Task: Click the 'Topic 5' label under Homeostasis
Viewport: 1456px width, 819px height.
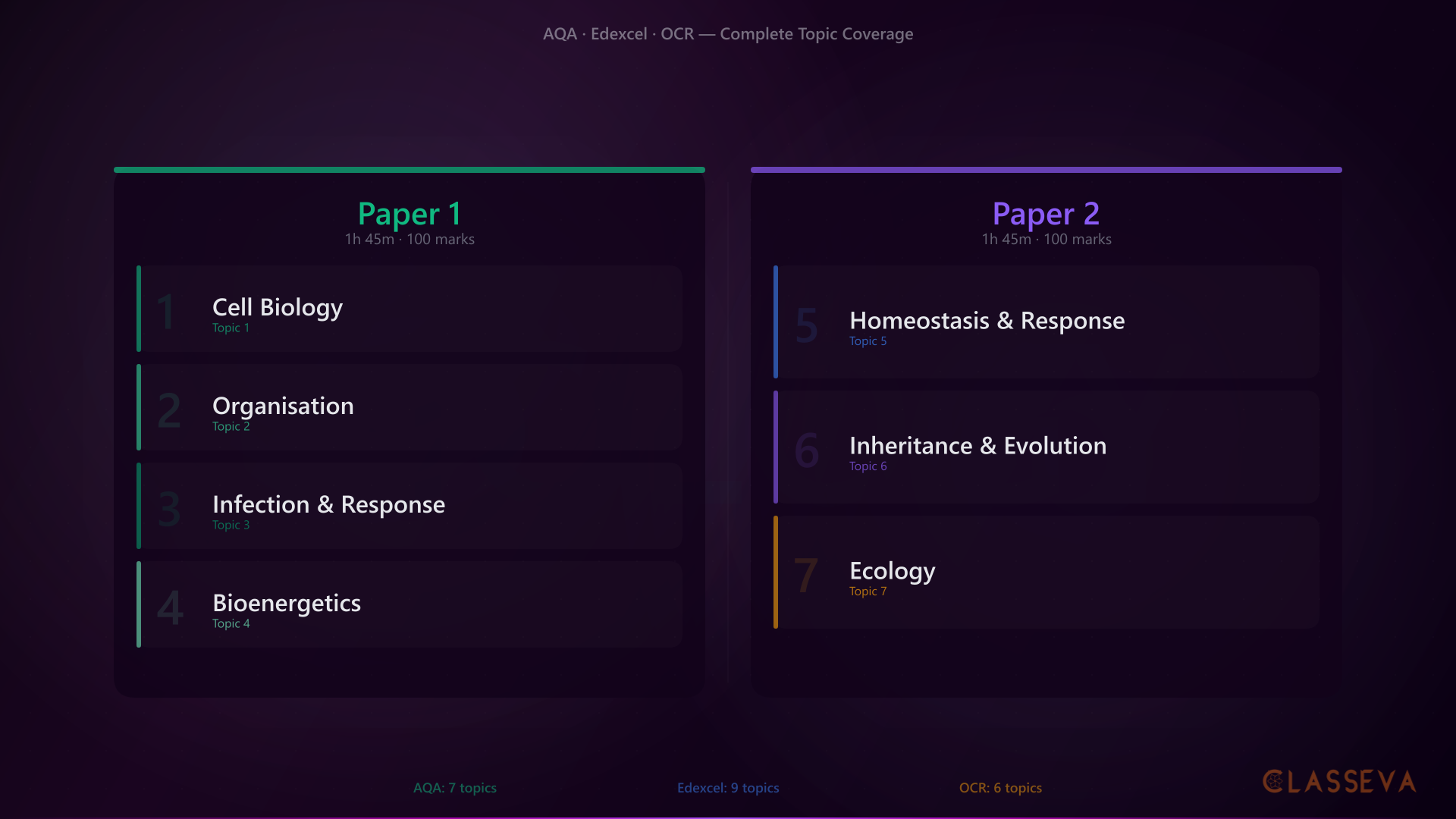Action: click(868, 341)
